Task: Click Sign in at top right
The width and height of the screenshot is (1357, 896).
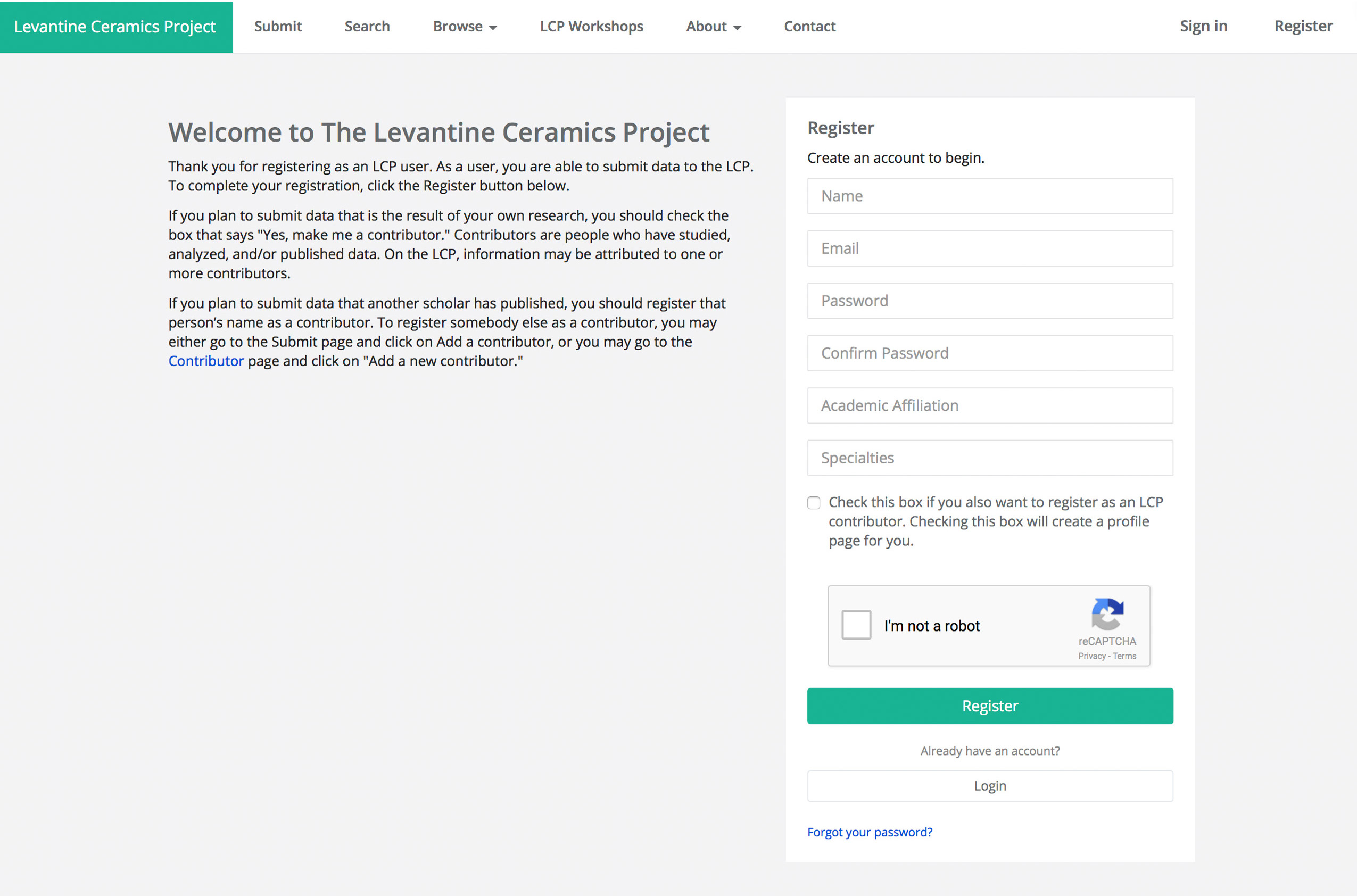Action: click(x=1203, y=26)
